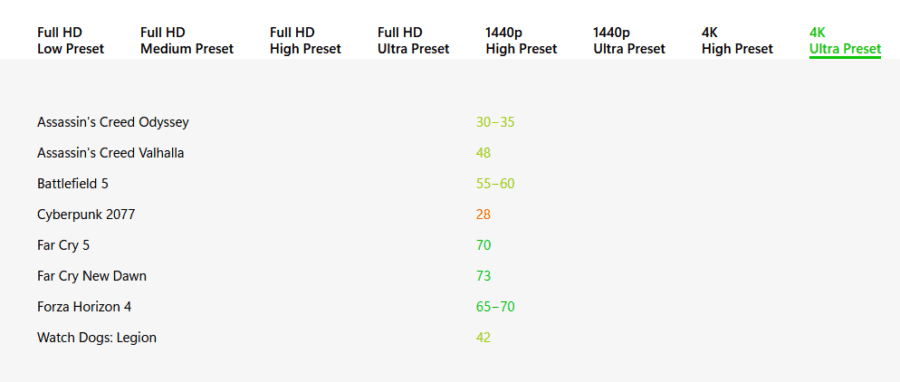The image size is (900, 382).
Task: Click the orange 28 FPS value
Action: pyautogui.click(x=483, y=215)
